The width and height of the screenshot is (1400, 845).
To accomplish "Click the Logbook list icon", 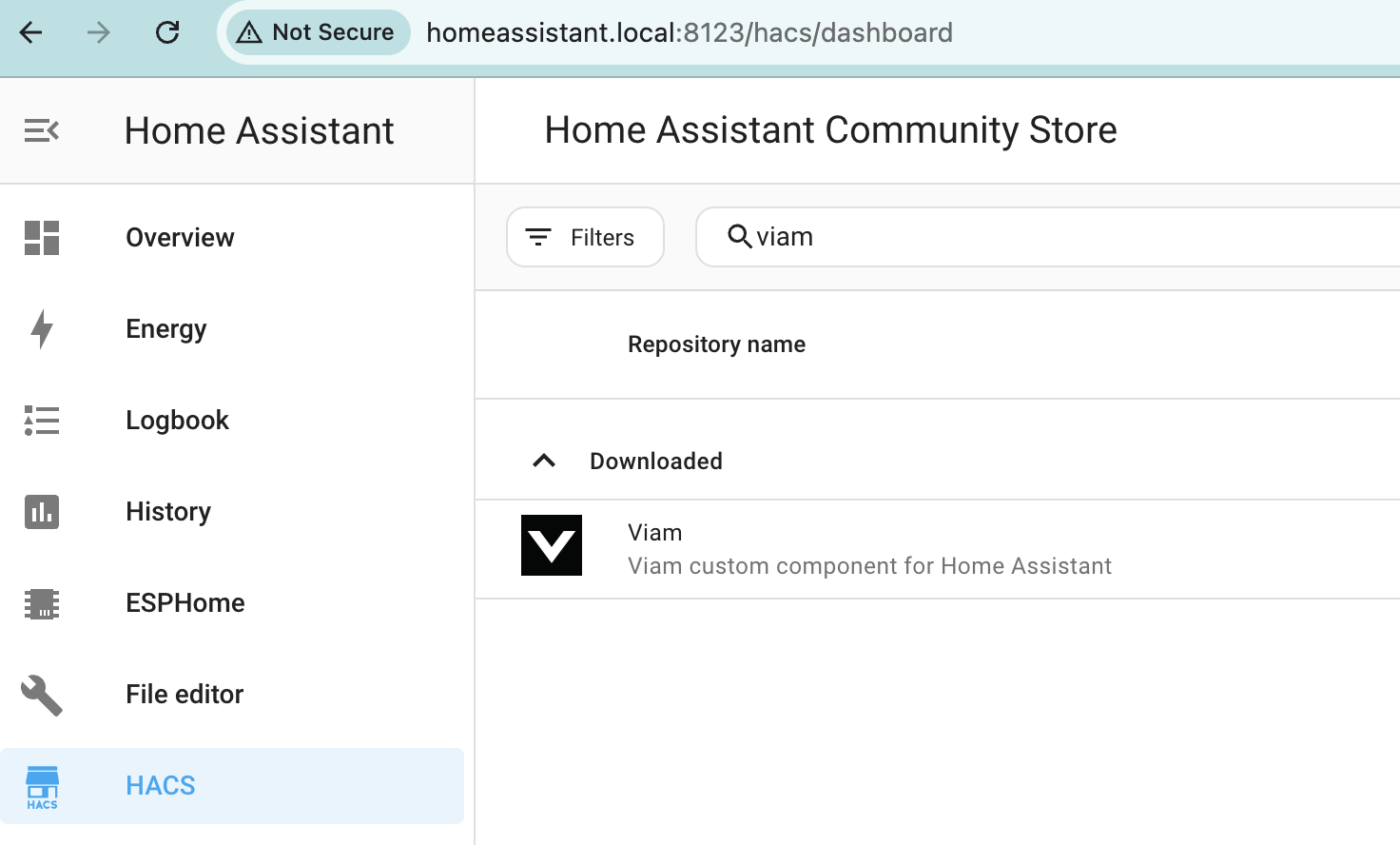I will pyautogui.click(x=42, y=421).
